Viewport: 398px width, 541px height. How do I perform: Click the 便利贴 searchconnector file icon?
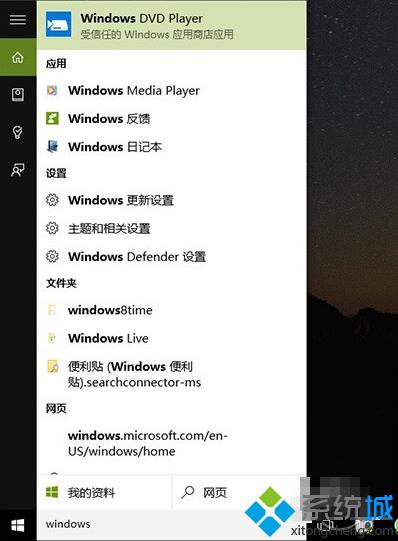tap(52, 366)
